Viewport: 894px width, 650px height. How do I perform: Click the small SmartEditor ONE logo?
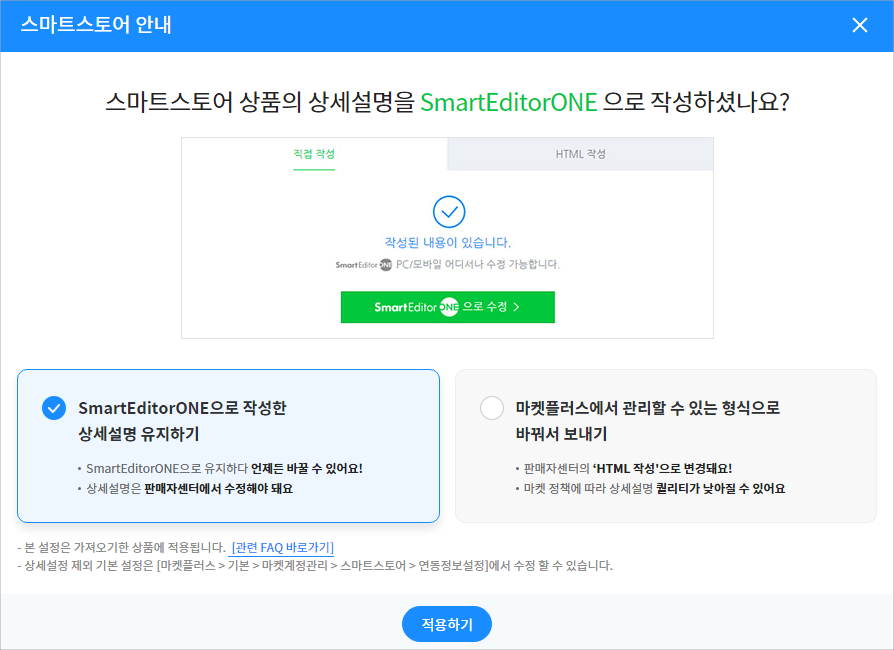tap(363, 265)
